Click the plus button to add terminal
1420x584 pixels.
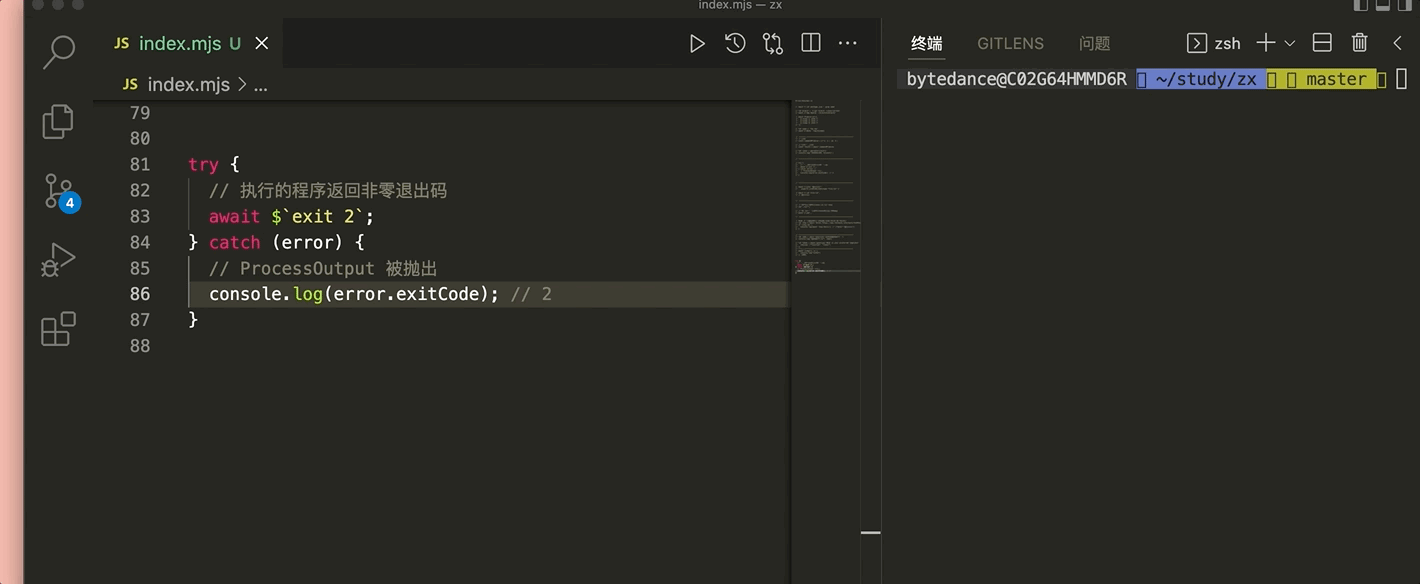pos(1266,43)
